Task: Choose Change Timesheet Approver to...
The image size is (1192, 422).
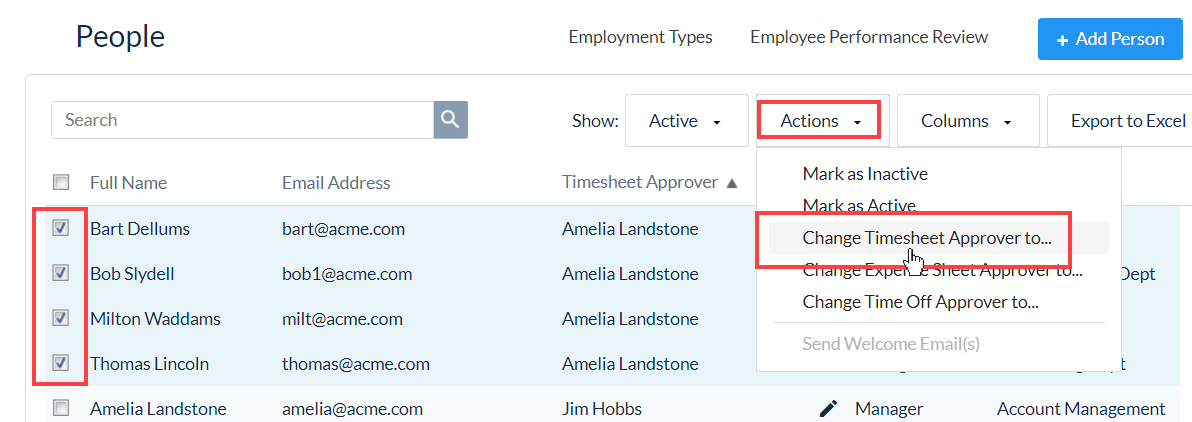Action: [x=927, y=238]
